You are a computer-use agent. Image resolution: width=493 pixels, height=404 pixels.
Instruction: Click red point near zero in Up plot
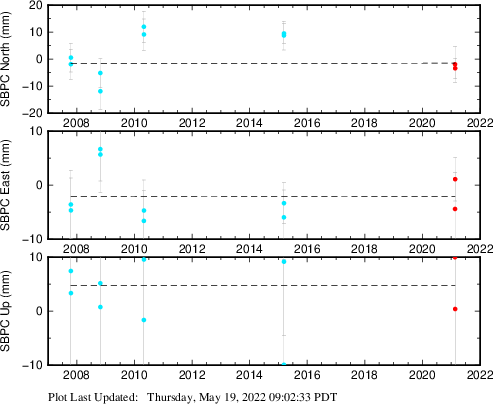tap(455, 309)
